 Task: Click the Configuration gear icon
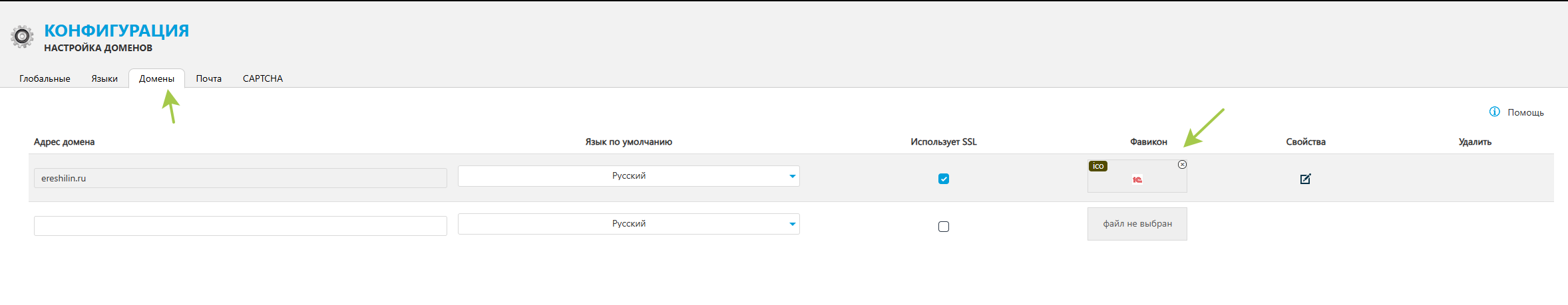[22, 37]
